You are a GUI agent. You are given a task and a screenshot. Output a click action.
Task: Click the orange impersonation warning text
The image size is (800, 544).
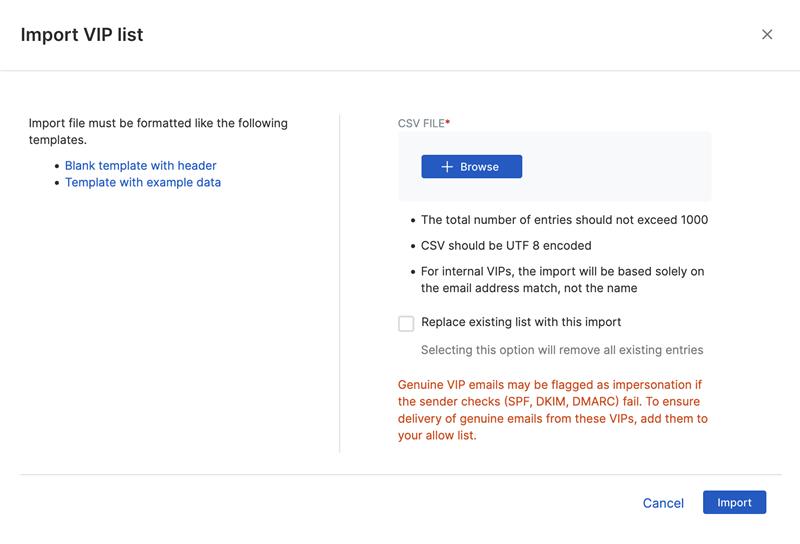[553, 410]
